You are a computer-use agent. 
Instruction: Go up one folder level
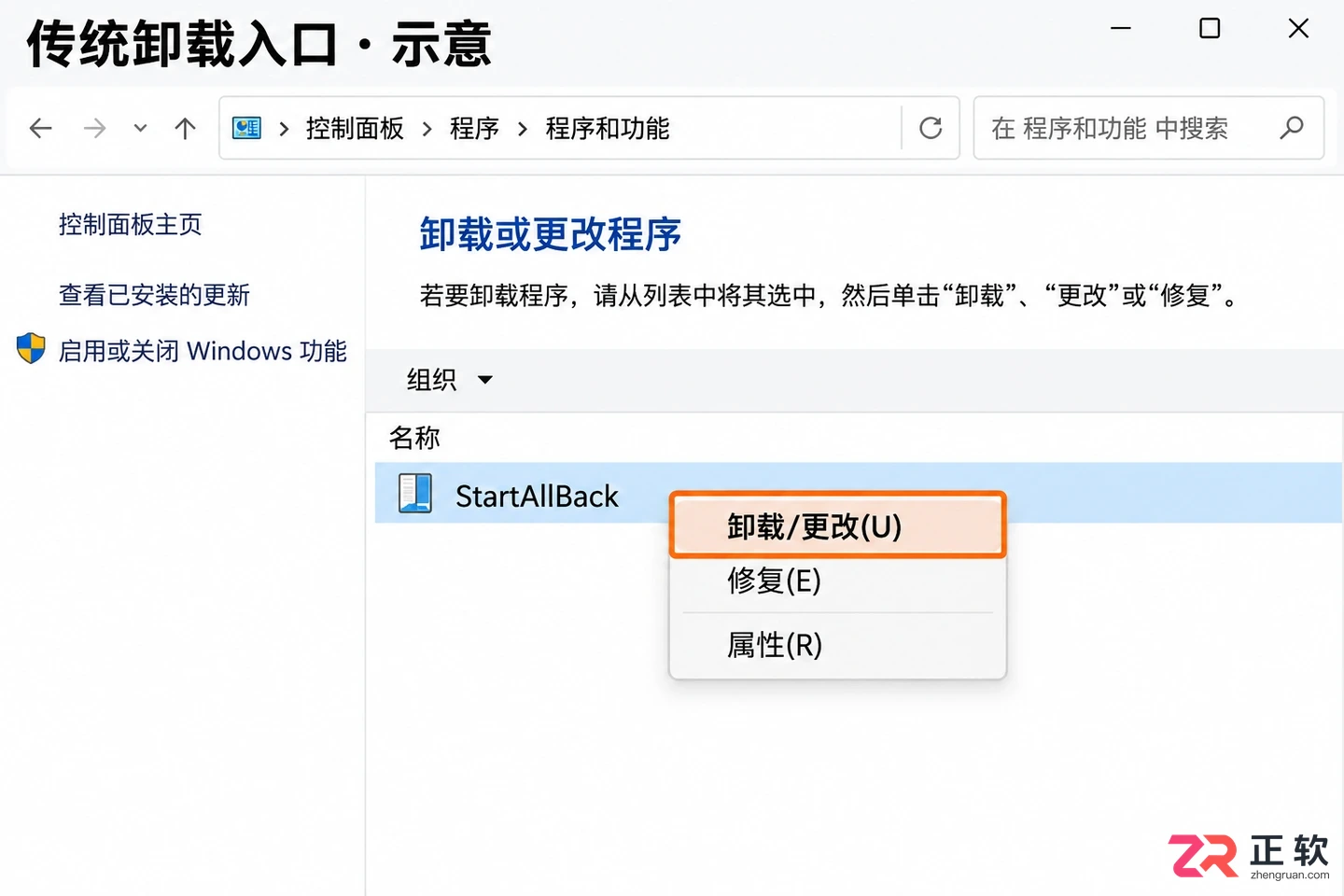coord(185,128)
